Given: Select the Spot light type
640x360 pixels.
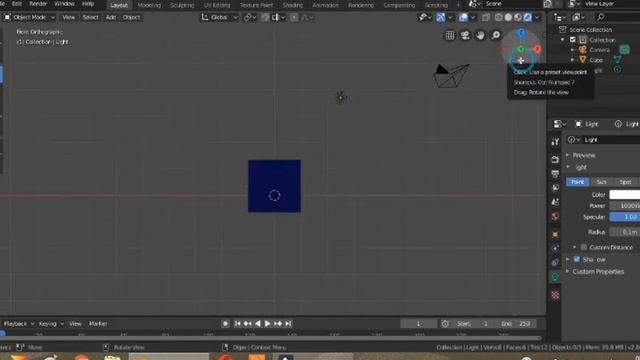Looking at the screenshot, I should (625, 182).
